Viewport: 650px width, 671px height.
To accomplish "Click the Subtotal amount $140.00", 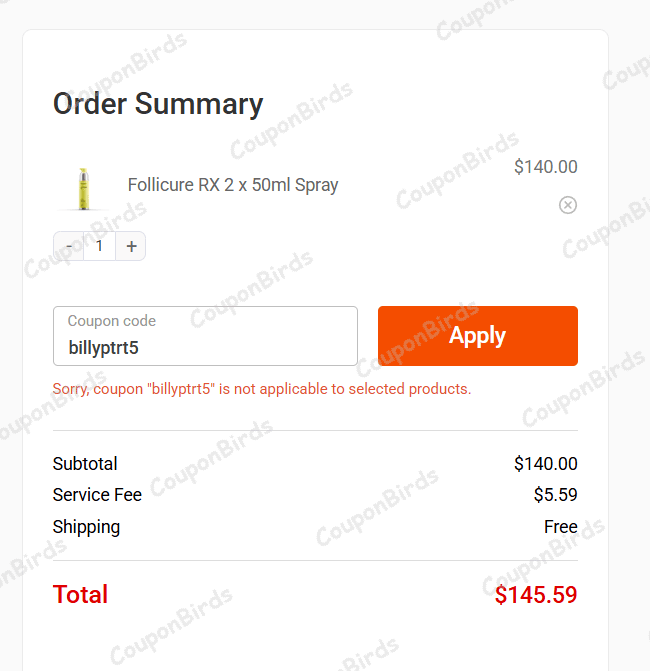I will click(545, 464).
